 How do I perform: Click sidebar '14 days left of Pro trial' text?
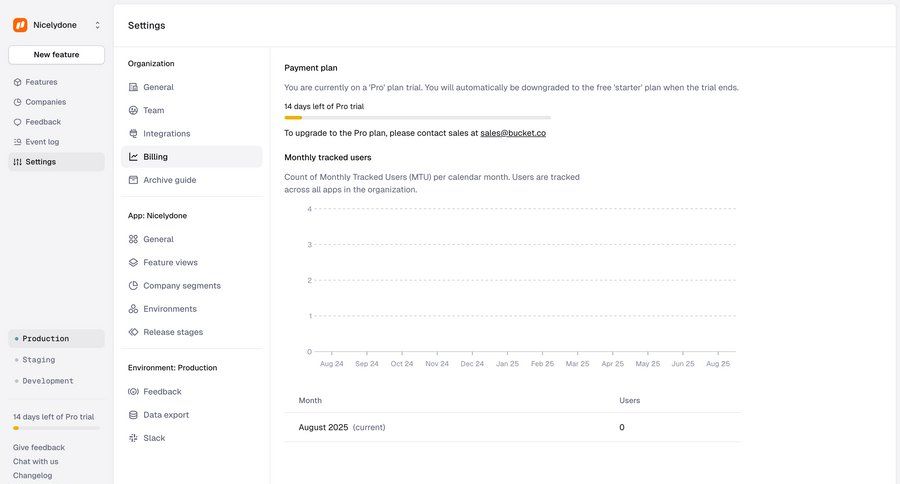click(x=53, y=417)
